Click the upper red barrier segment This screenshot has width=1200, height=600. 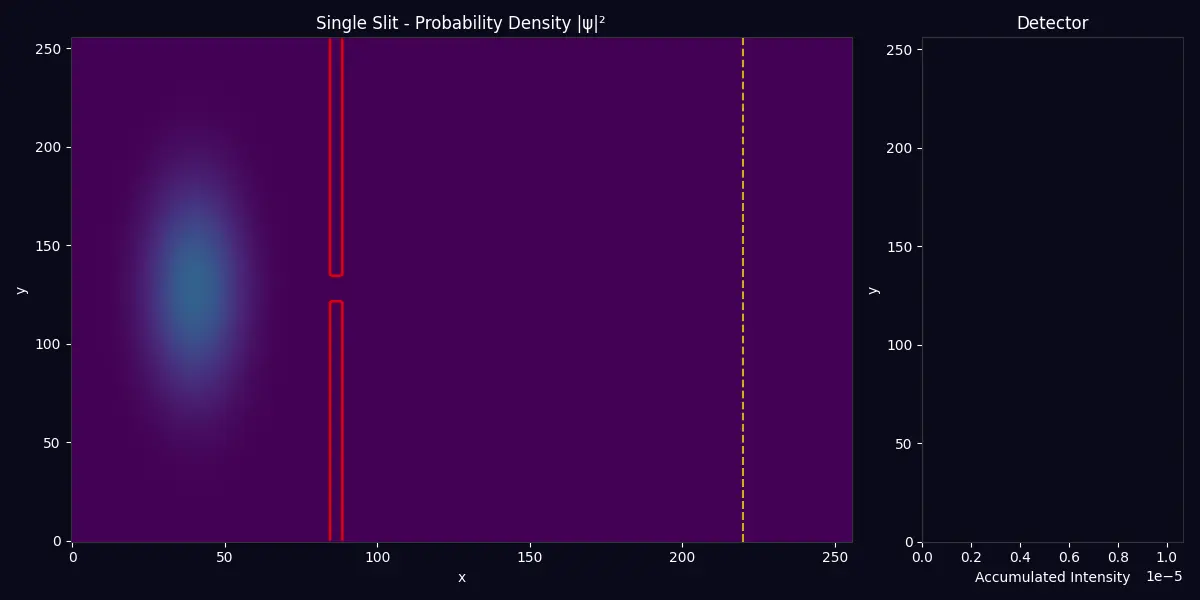pos(336,155)
